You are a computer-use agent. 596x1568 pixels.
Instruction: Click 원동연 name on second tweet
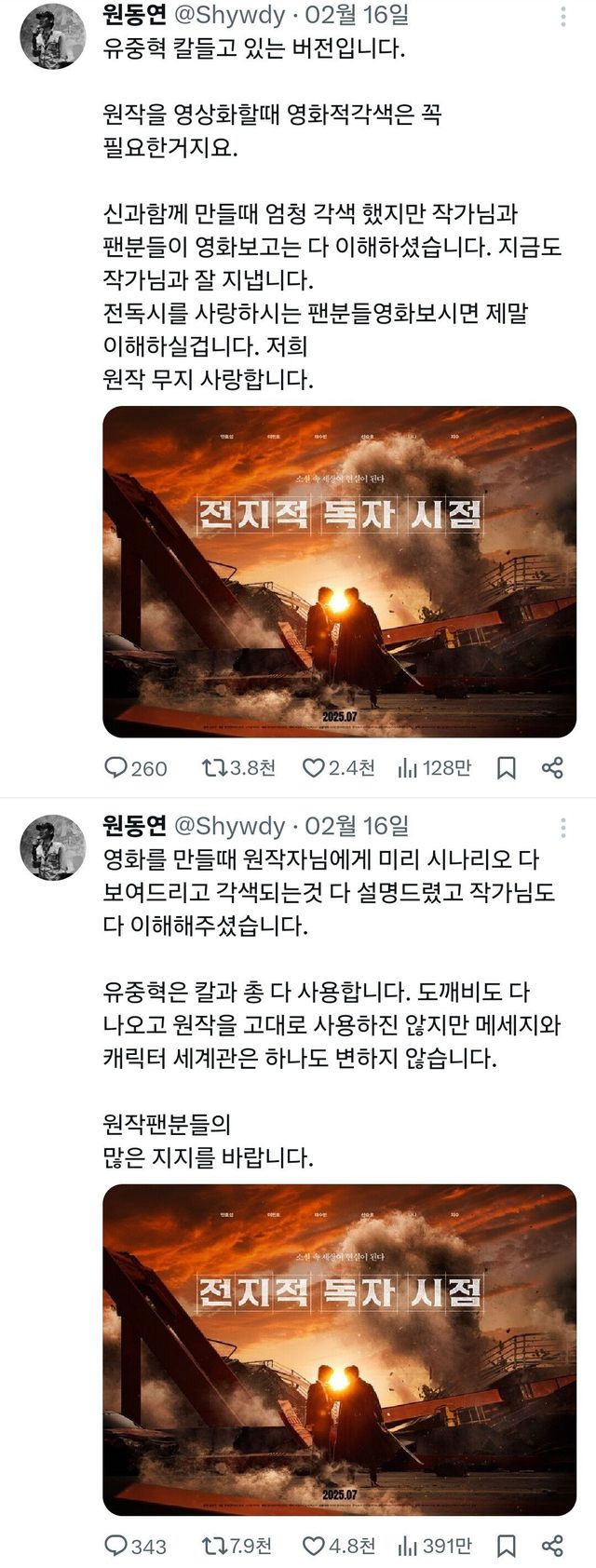[134, 826]
